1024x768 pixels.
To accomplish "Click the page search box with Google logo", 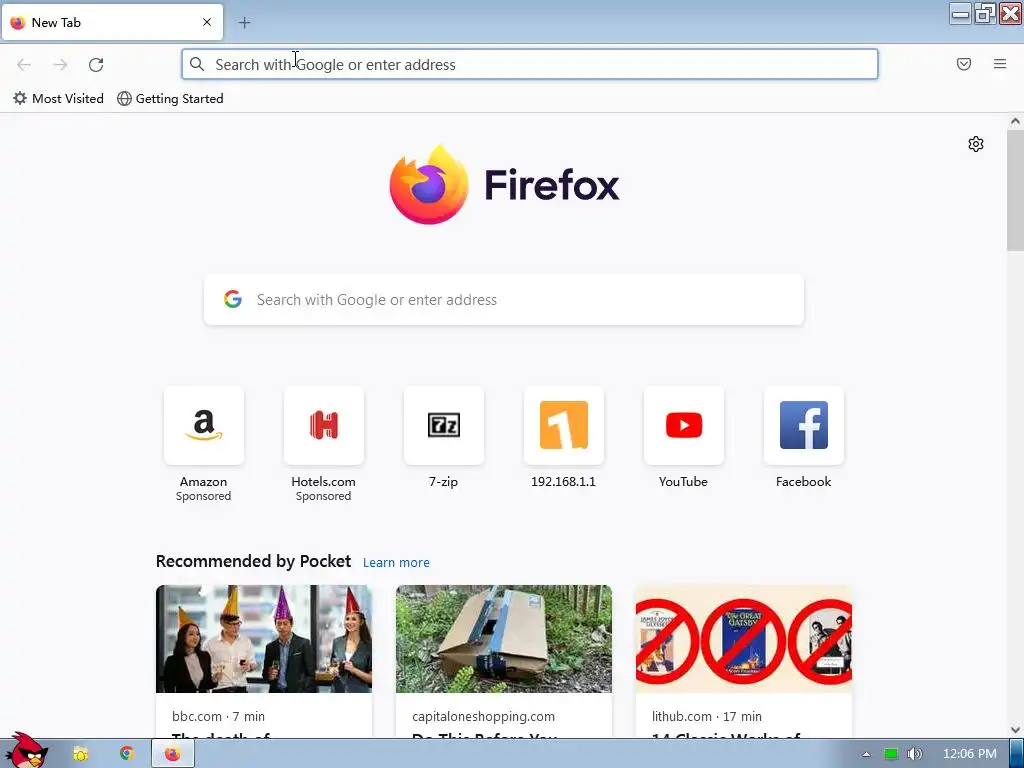I will click(x=504, y=300).
